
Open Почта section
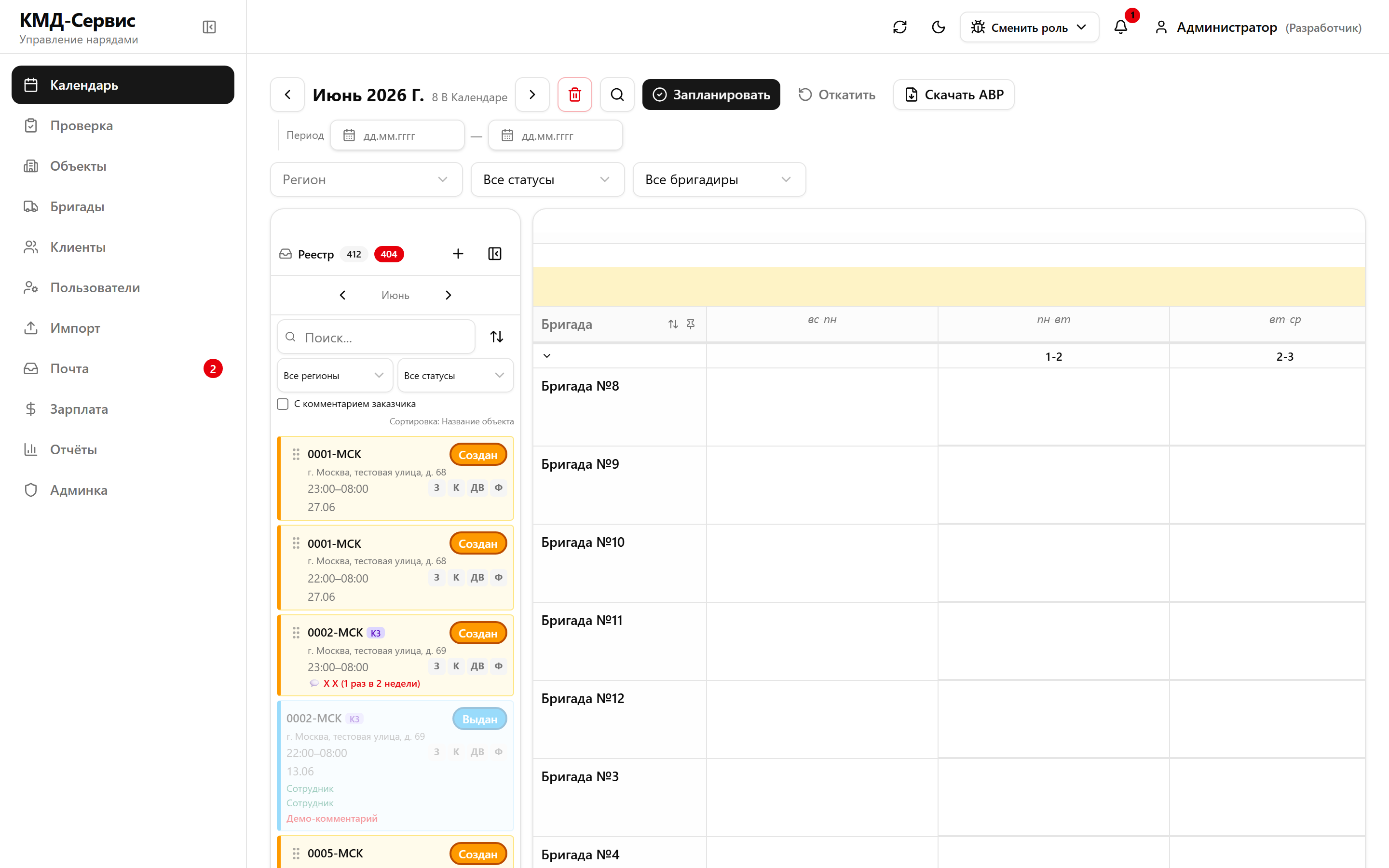click(123, 368)
